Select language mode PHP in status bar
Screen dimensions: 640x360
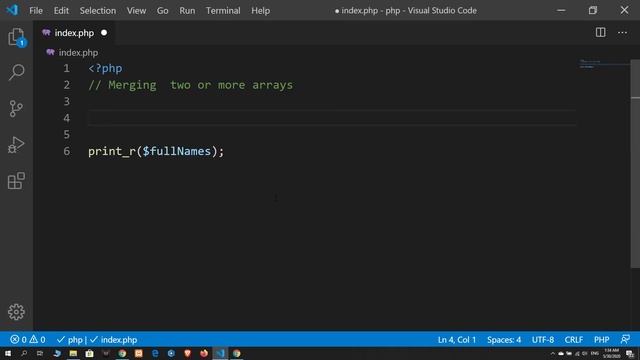601,339
